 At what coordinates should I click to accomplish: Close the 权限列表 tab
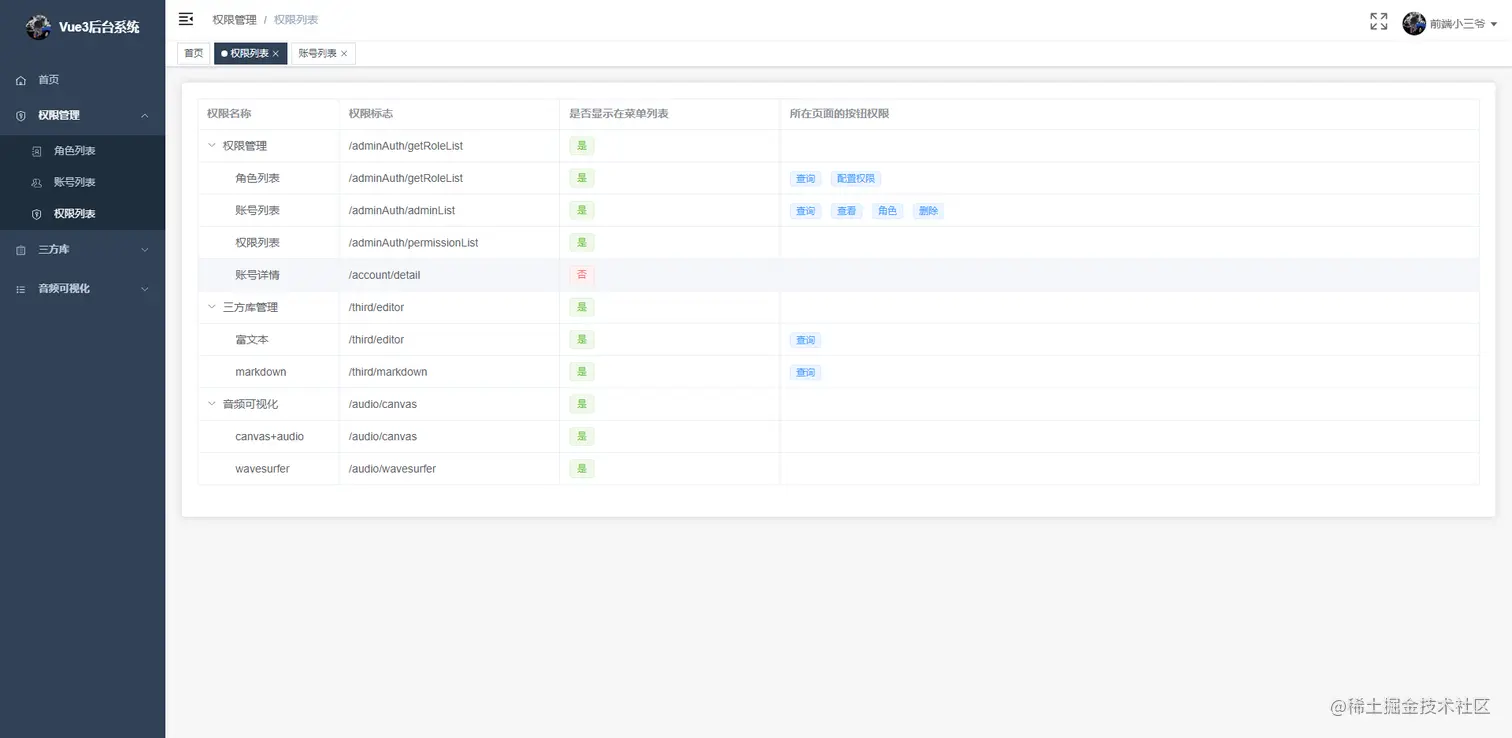276,54
